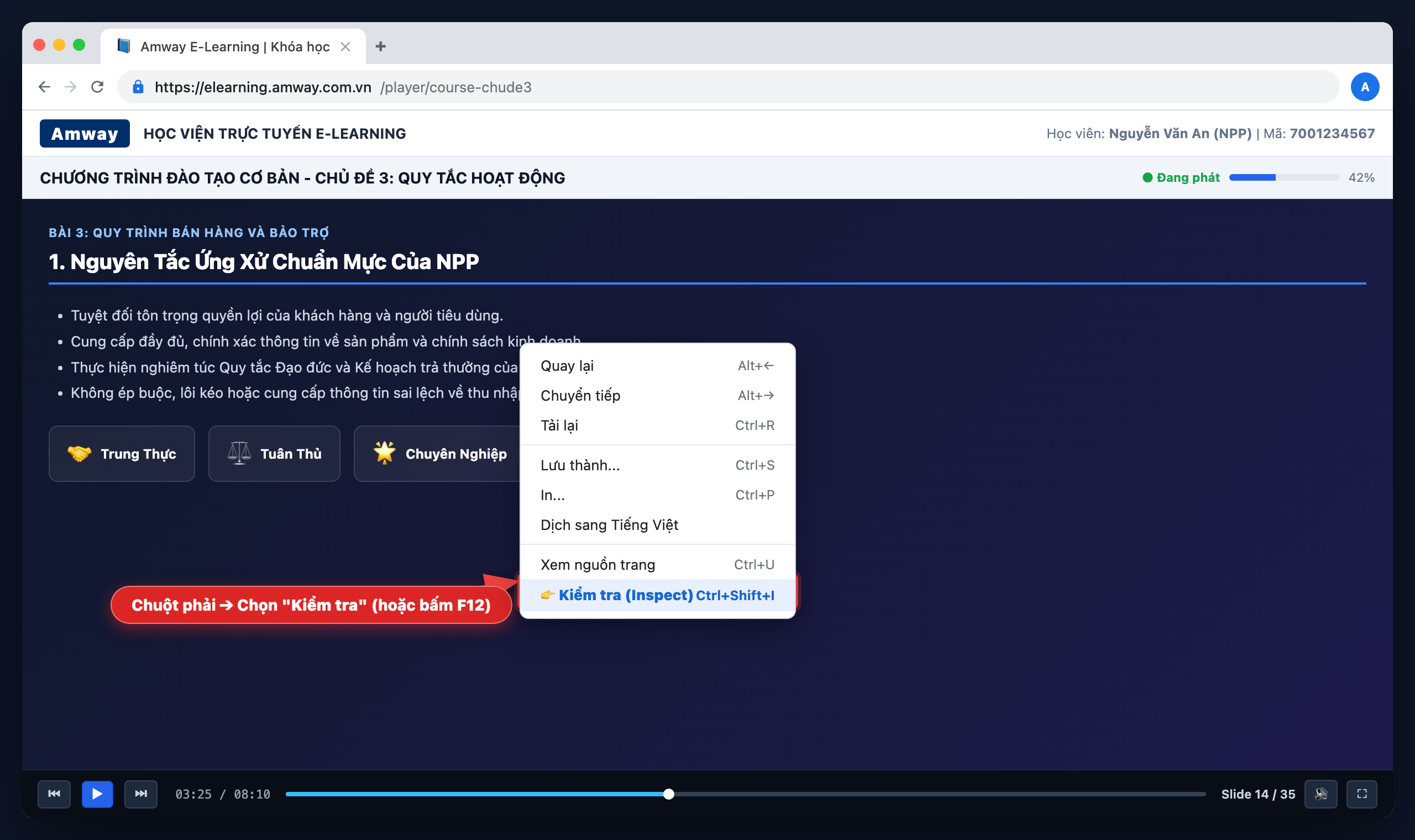Viewport: 1415px width, 840px height.
Task: Click the course progress bar at 42%
Action: click(x=1283, y=178)
